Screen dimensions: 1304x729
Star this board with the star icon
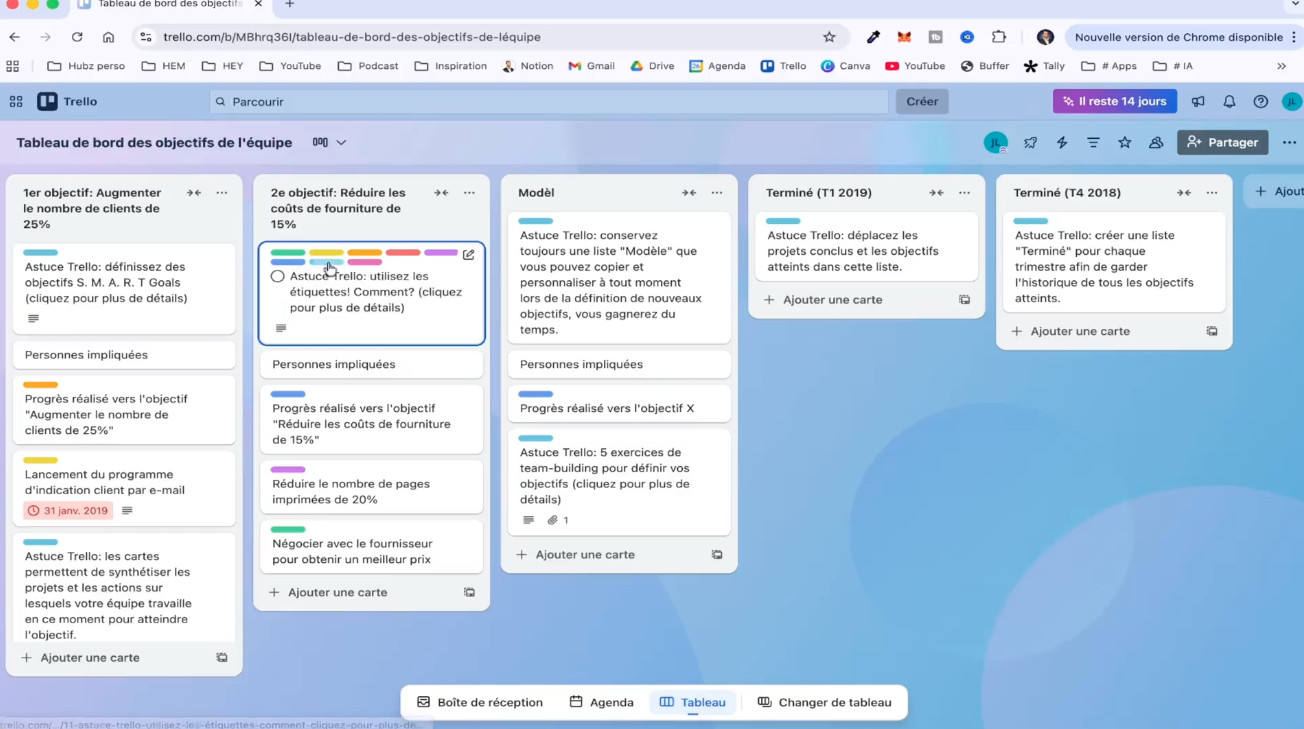1125,143
